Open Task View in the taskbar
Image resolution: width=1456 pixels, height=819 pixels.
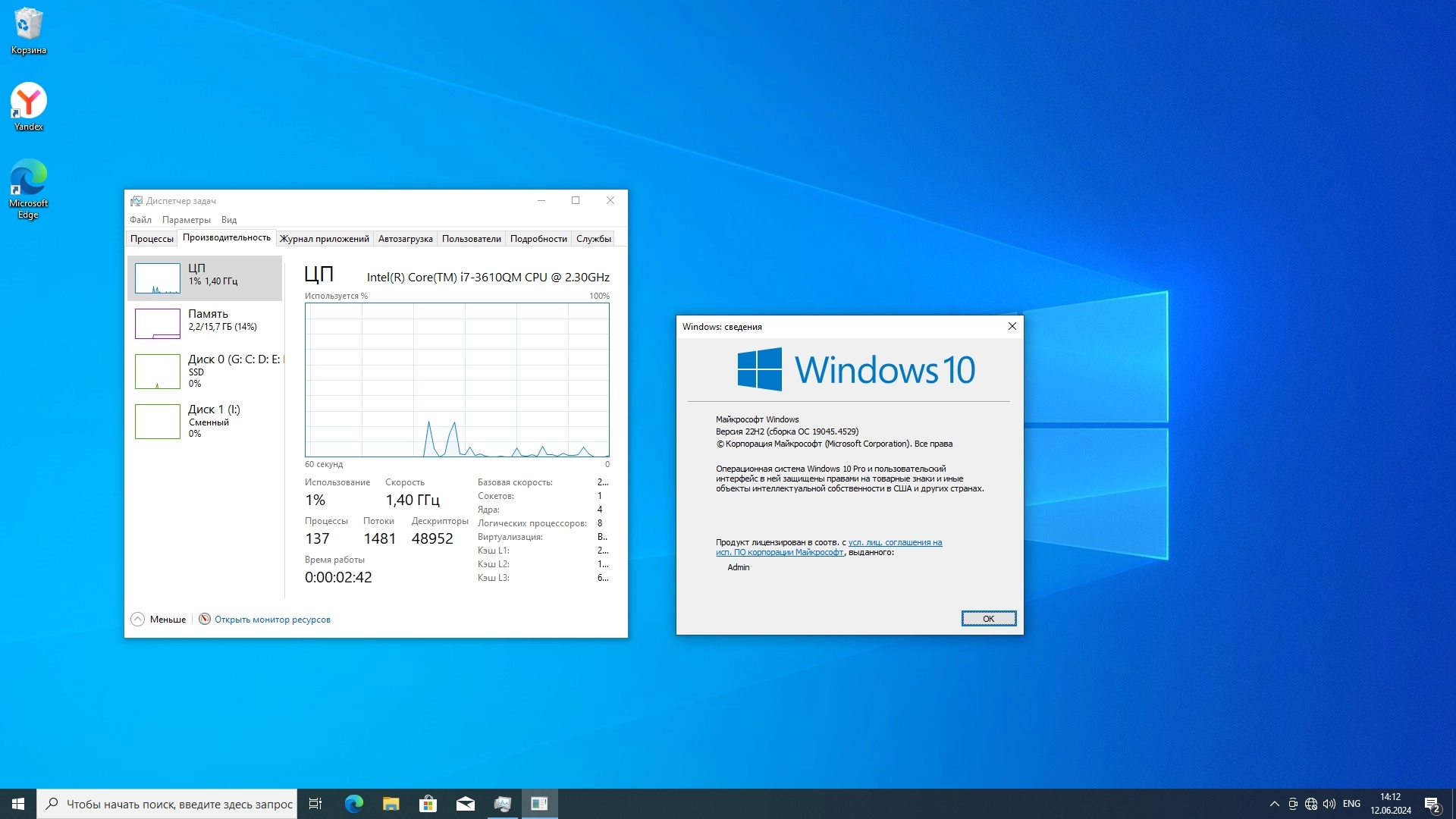(315, 804)
